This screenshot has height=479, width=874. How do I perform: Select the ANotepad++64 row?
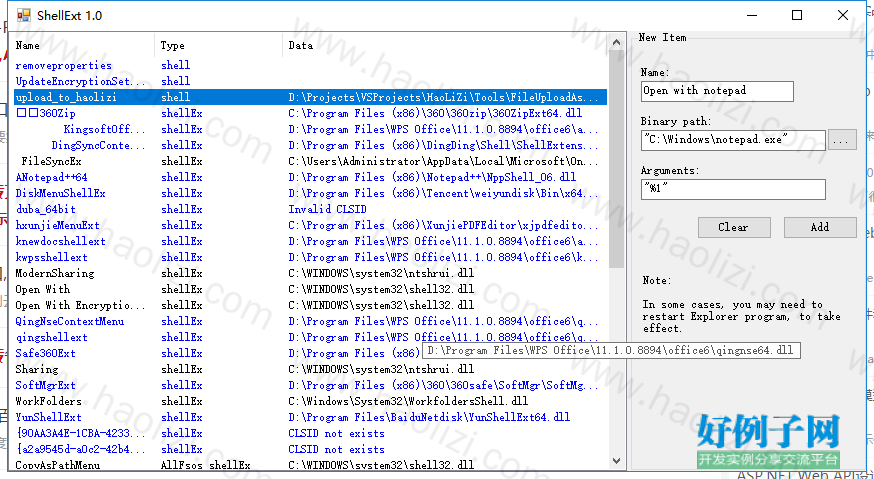pyautogui.click(x=308, y=177)
